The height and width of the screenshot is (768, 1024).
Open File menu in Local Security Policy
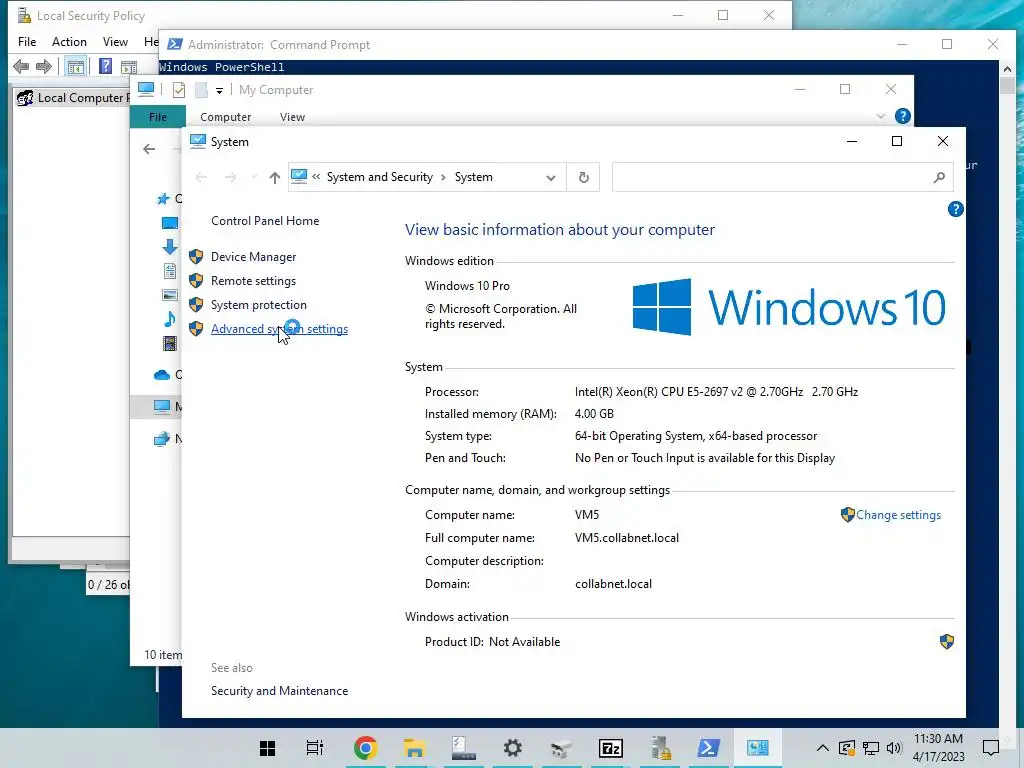pyautogui.click(x=27, y=42)
